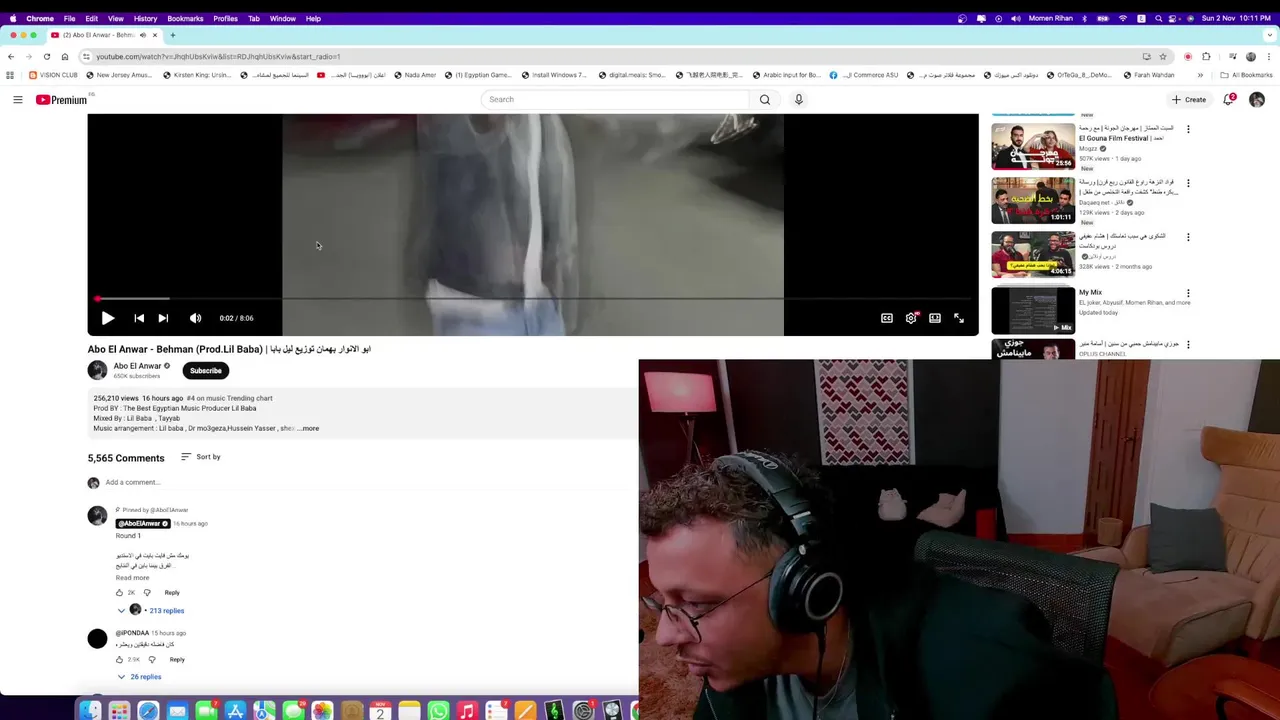Viewport: 1280px width, 720px height.
Task: Go to YouTube Premium home logo
Action: tap(62, 99)
